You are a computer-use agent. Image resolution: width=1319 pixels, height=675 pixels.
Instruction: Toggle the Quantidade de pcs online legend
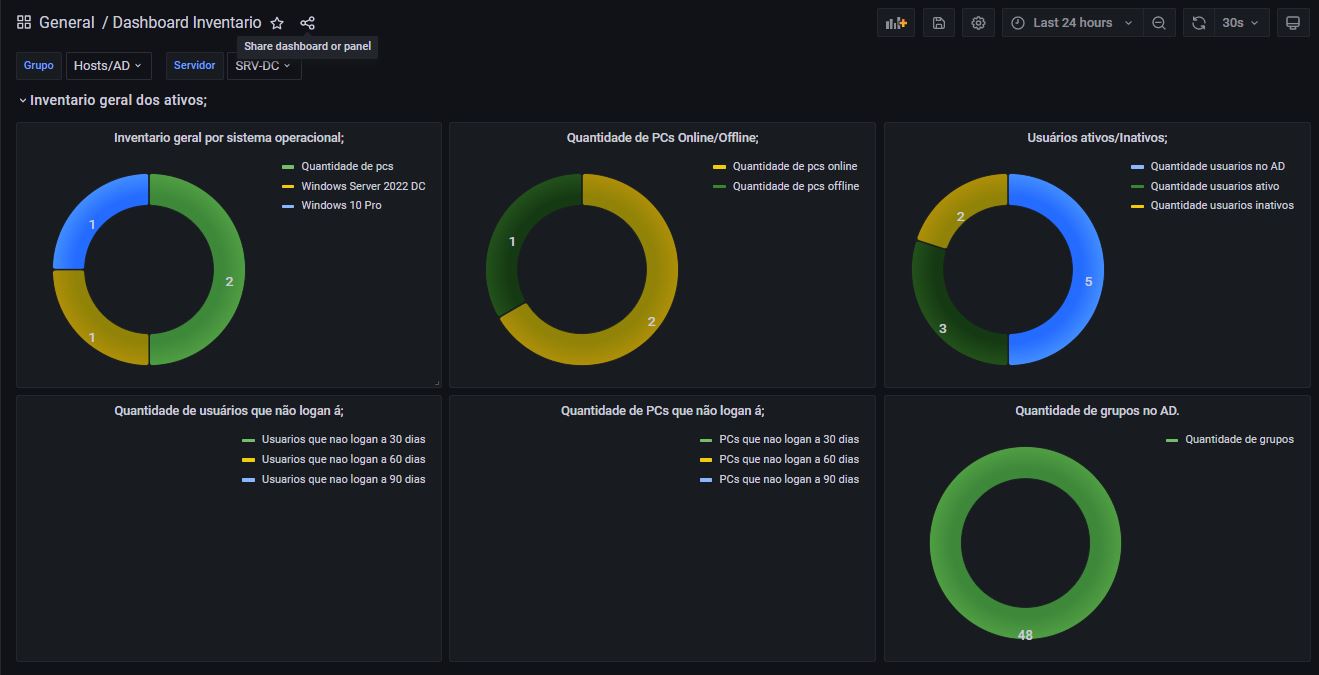(x=795, y=167)
